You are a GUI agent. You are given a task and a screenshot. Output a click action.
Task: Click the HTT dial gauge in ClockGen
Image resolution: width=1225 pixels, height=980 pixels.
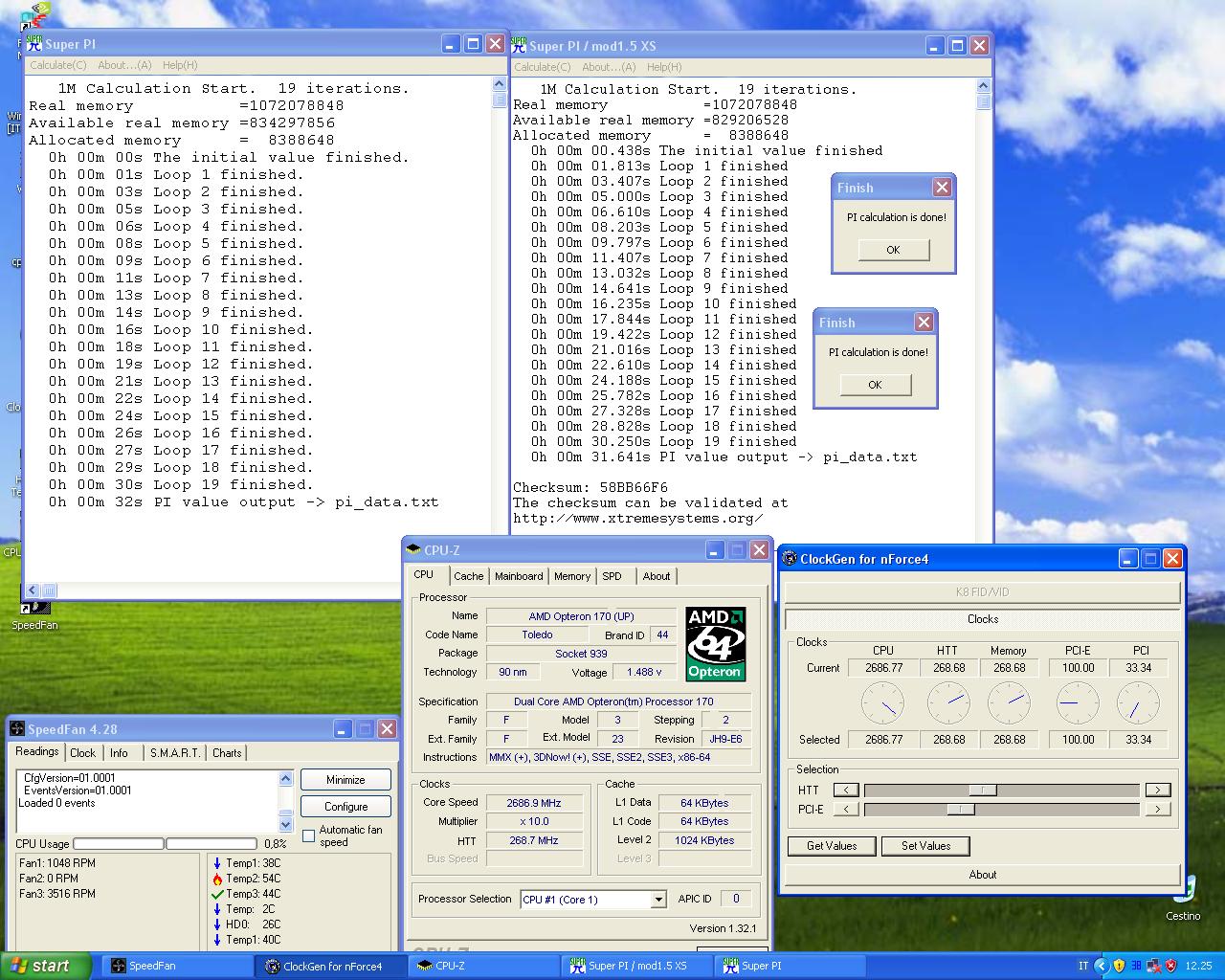coord(948,703)
